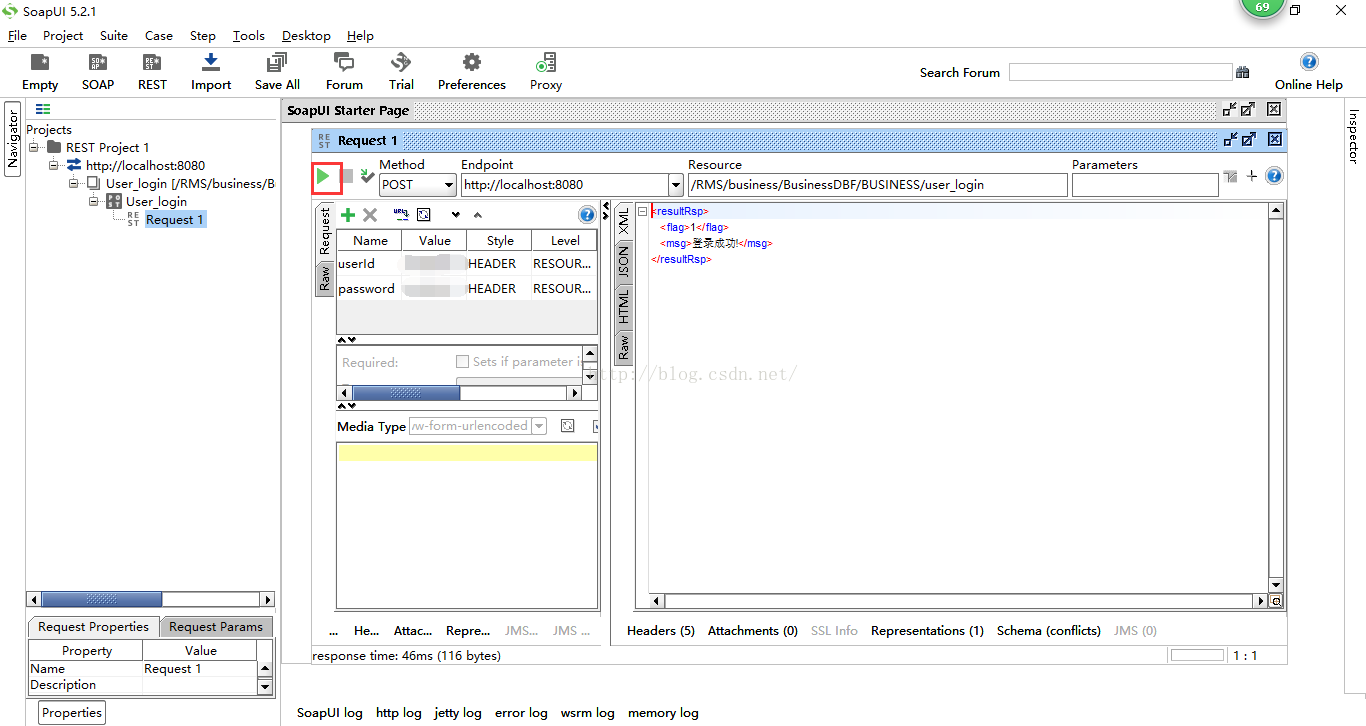Image resolution: width=1366 pixels, height=726 pixels.
Task: Open the http log tab
Action: 399,713
